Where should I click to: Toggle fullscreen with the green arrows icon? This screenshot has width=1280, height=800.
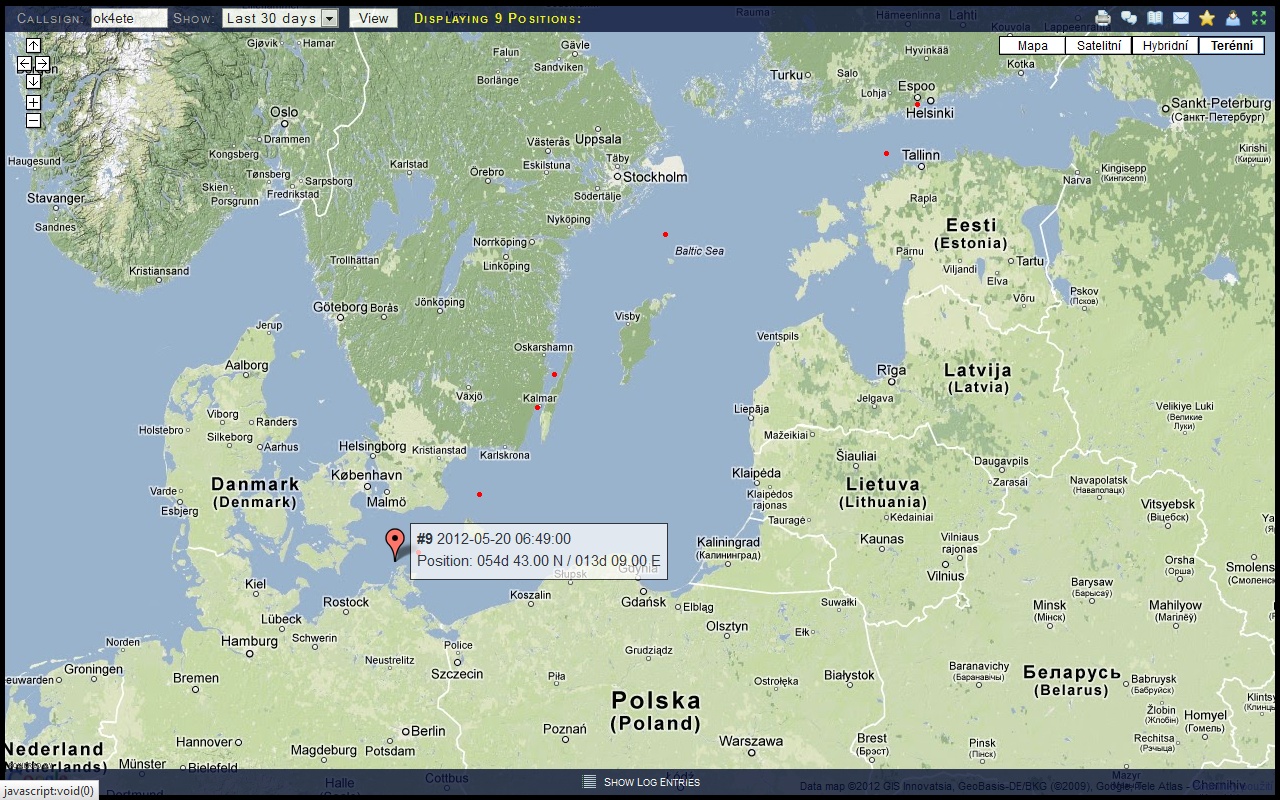[1259, 18]
